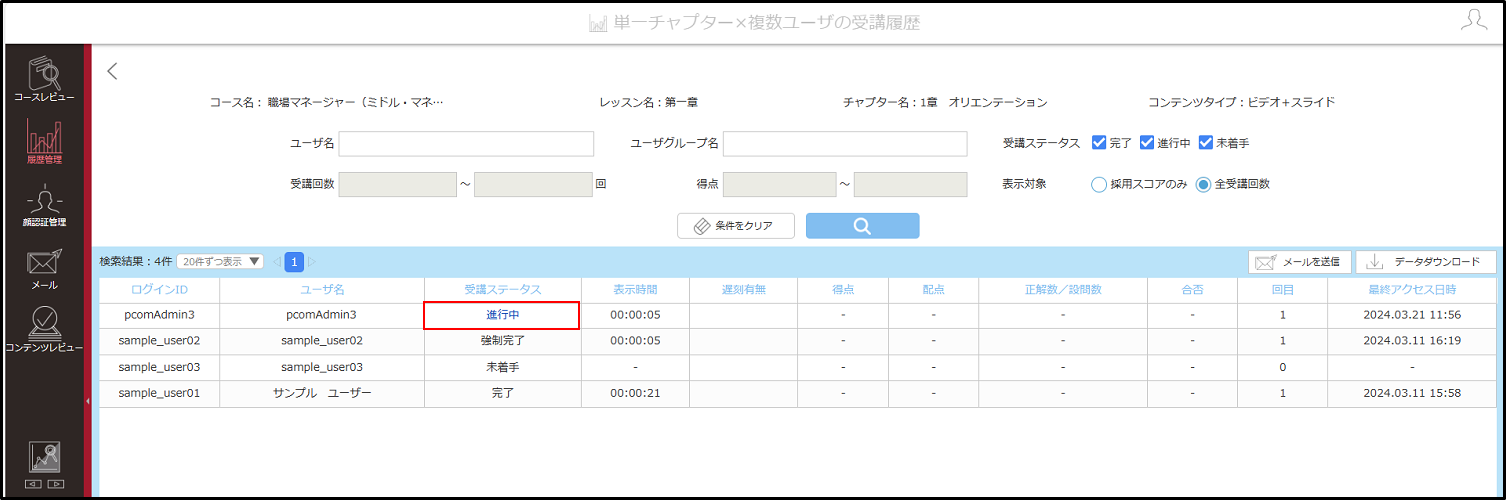This screenshot has width=1506, height=500.
Task: Select the 全受講回数 radio button
Action: 1204,184
